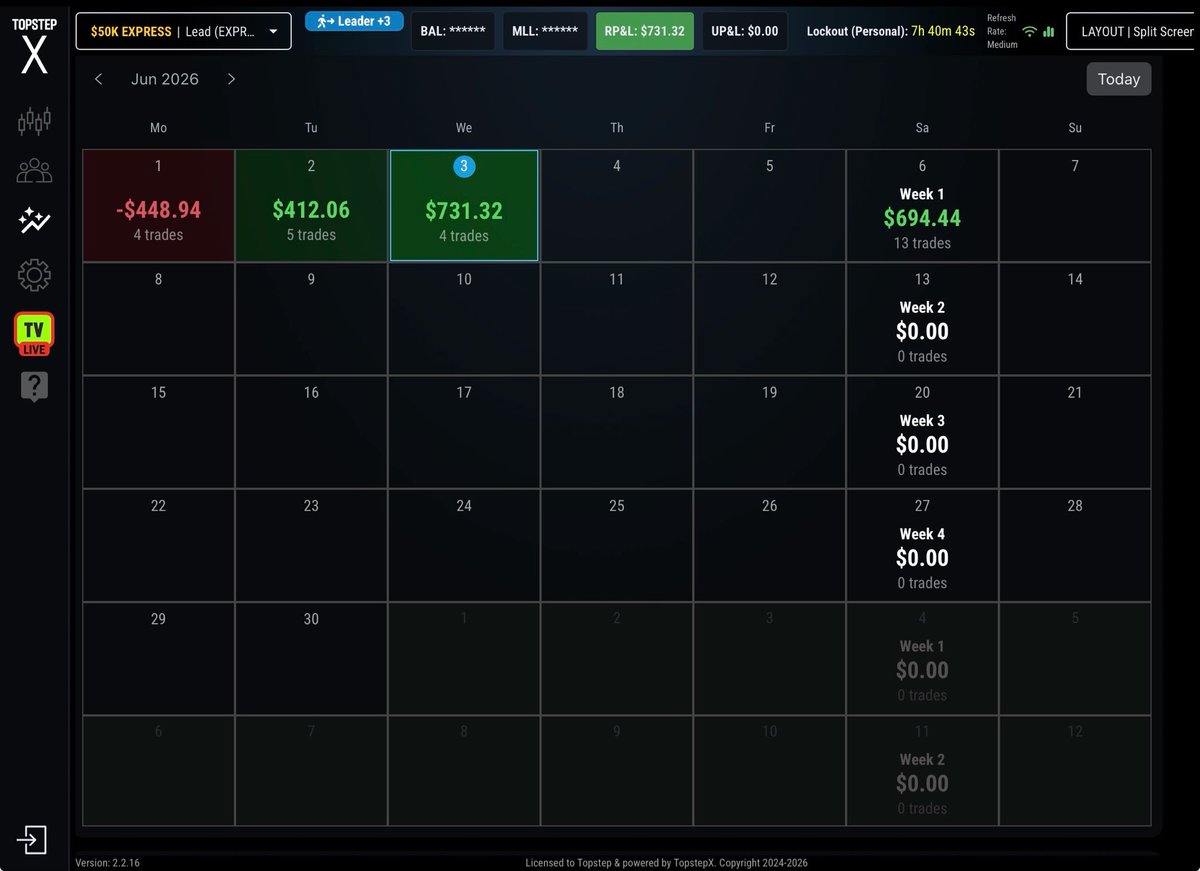Select Week 2 summary on day 13
This screenshot has width=1200, height=871.
pos(922,319)
